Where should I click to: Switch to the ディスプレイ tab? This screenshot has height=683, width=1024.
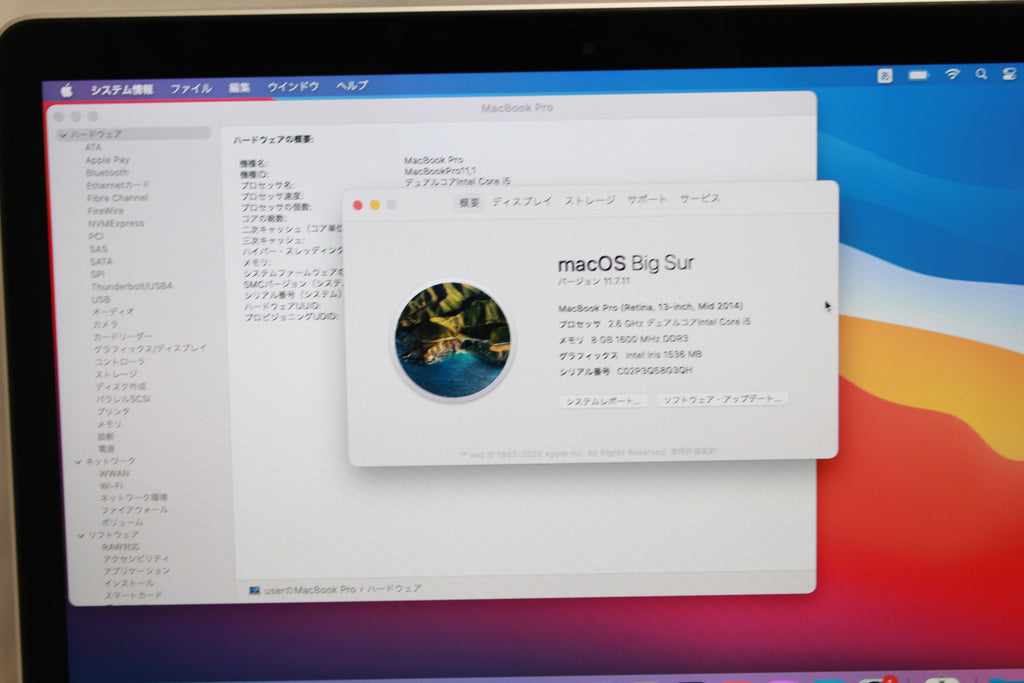(x=522, y=202)
